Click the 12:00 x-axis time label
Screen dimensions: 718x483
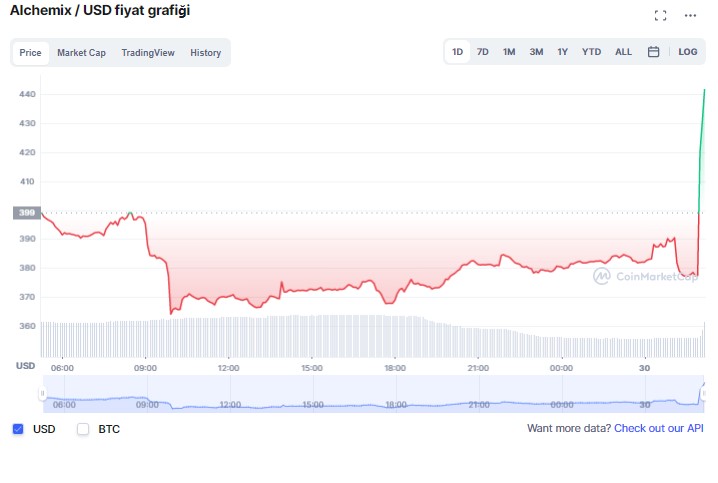[228, 368]
